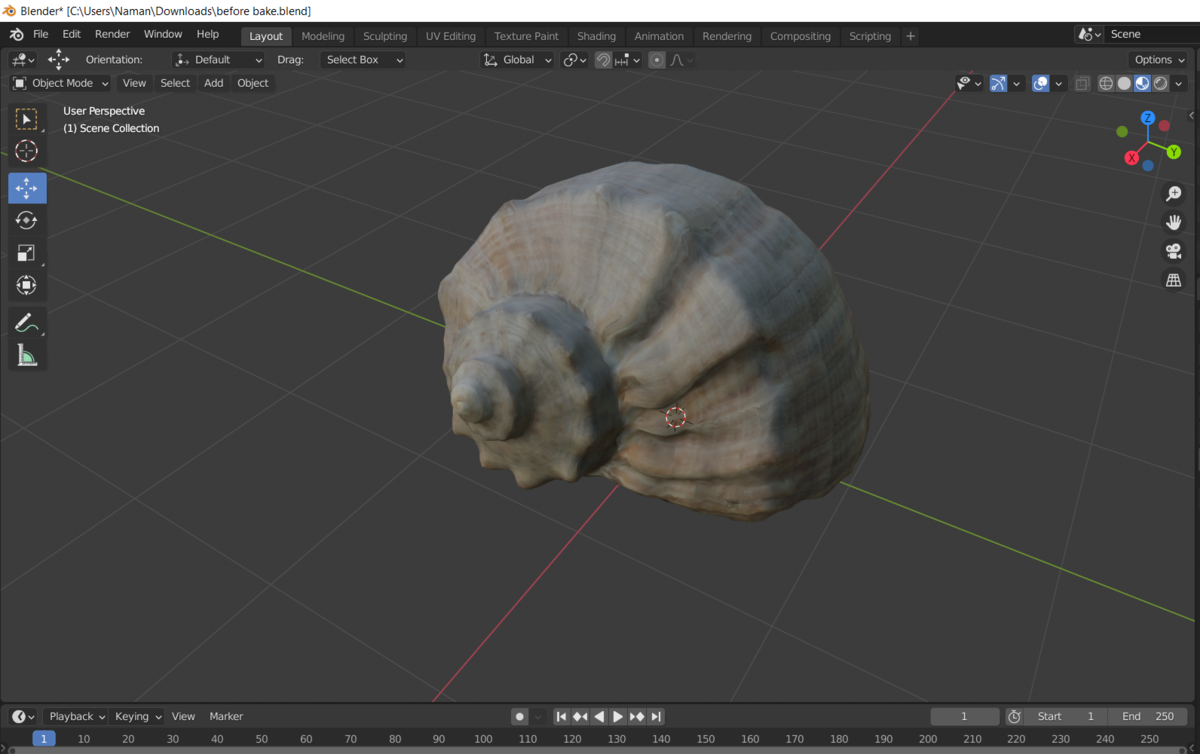Viewport: 1200px width, 754px height.
Task: Switch to the Sculpting workspace tab
Action: point(385,36)
